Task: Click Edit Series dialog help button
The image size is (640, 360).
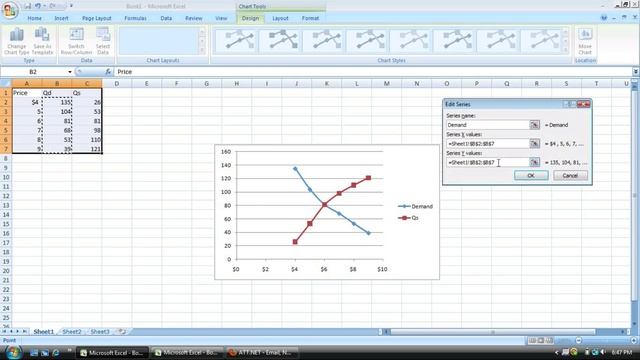Action: pyautogui.click(x=569, y=104)
